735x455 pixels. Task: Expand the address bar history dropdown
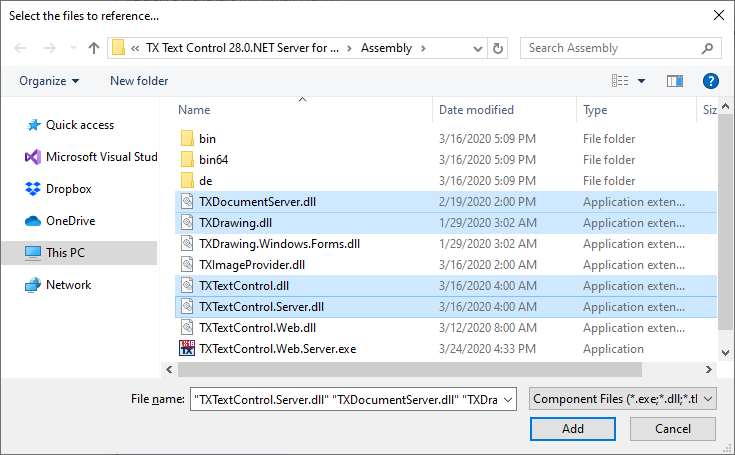click(478, 48)
